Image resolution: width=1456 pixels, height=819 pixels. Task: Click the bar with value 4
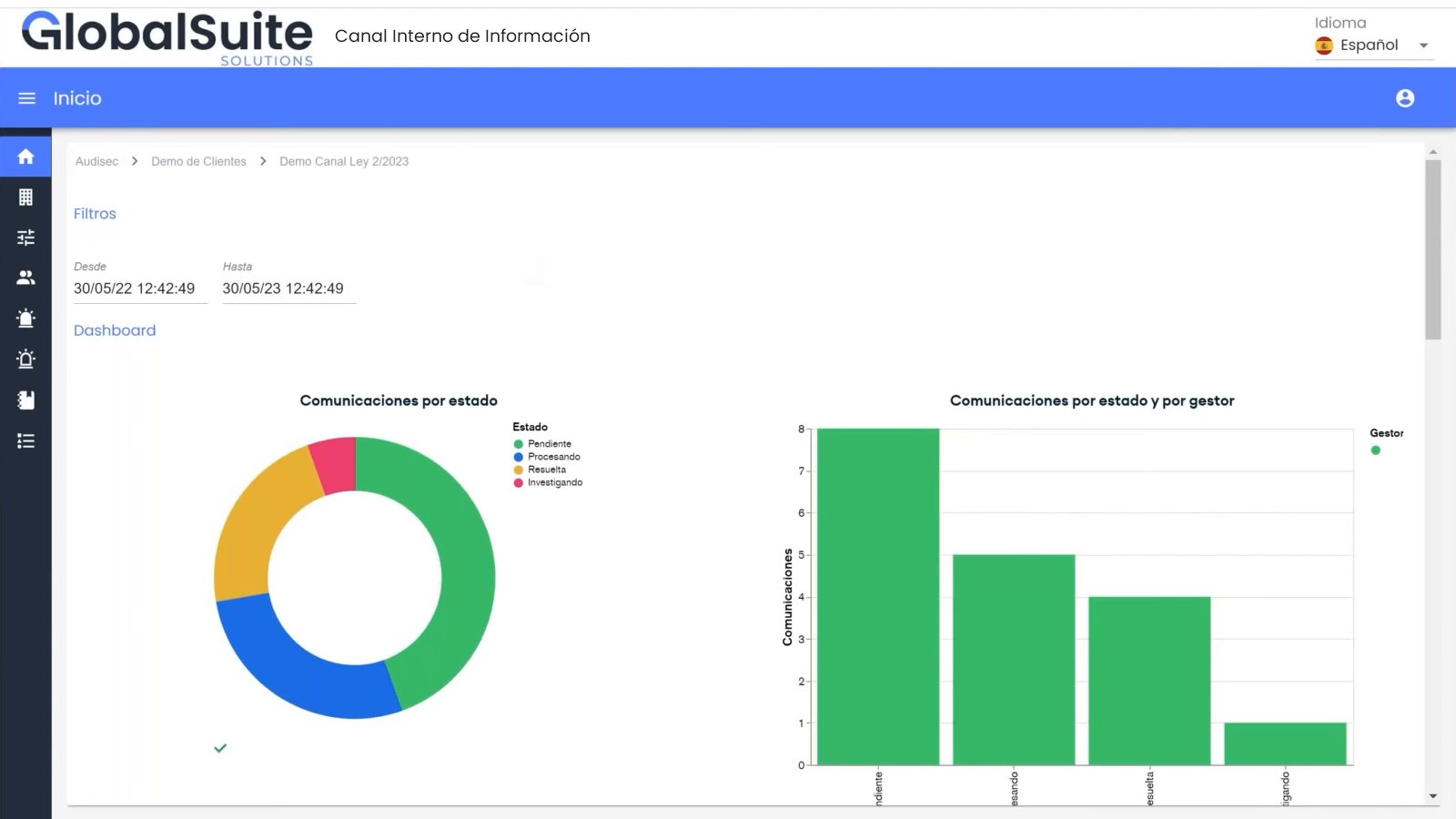1149,681
